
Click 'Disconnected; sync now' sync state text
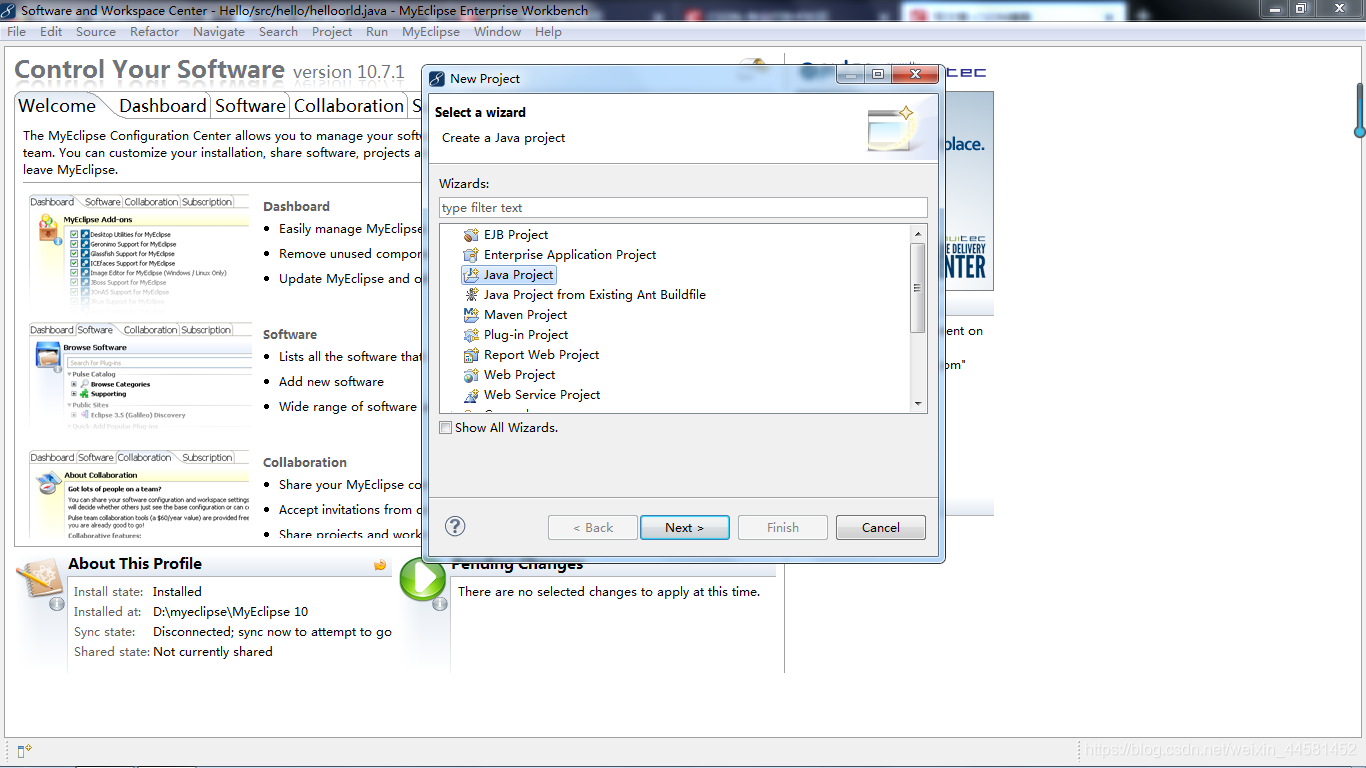coord(272,632)
